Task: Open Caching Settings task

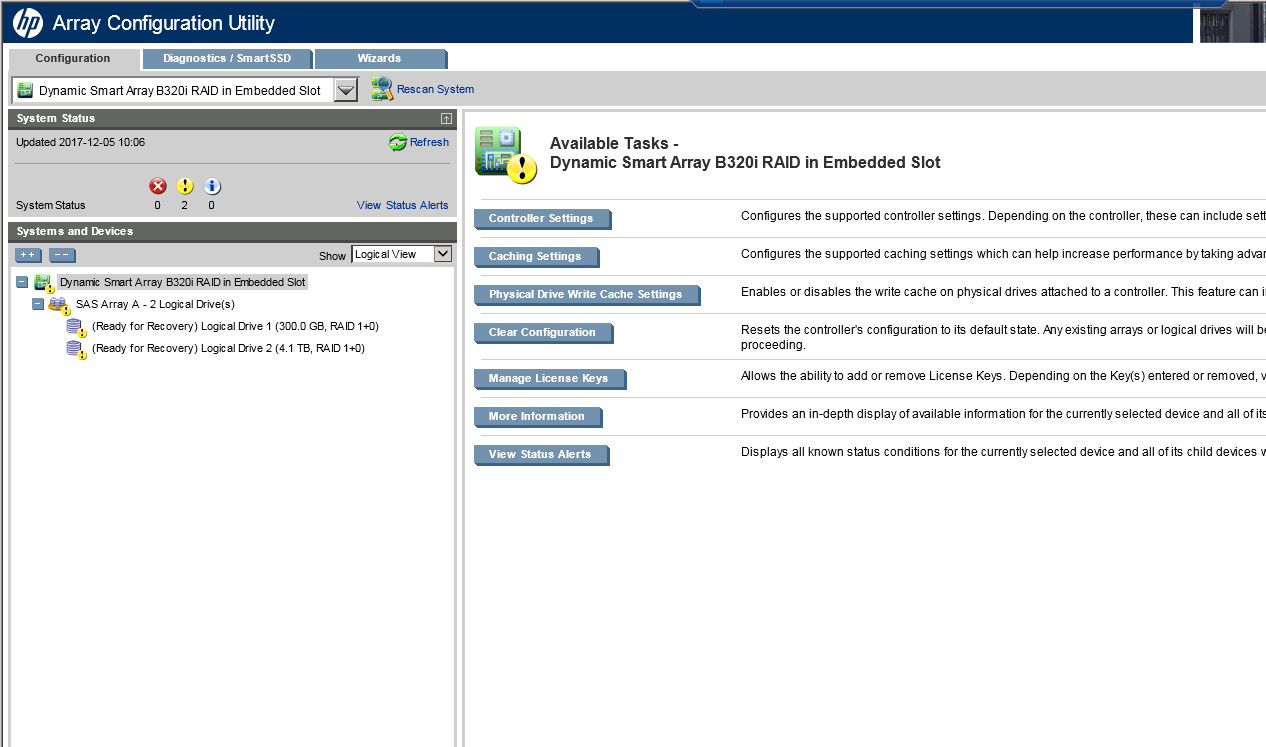Action: coord(536,257)
